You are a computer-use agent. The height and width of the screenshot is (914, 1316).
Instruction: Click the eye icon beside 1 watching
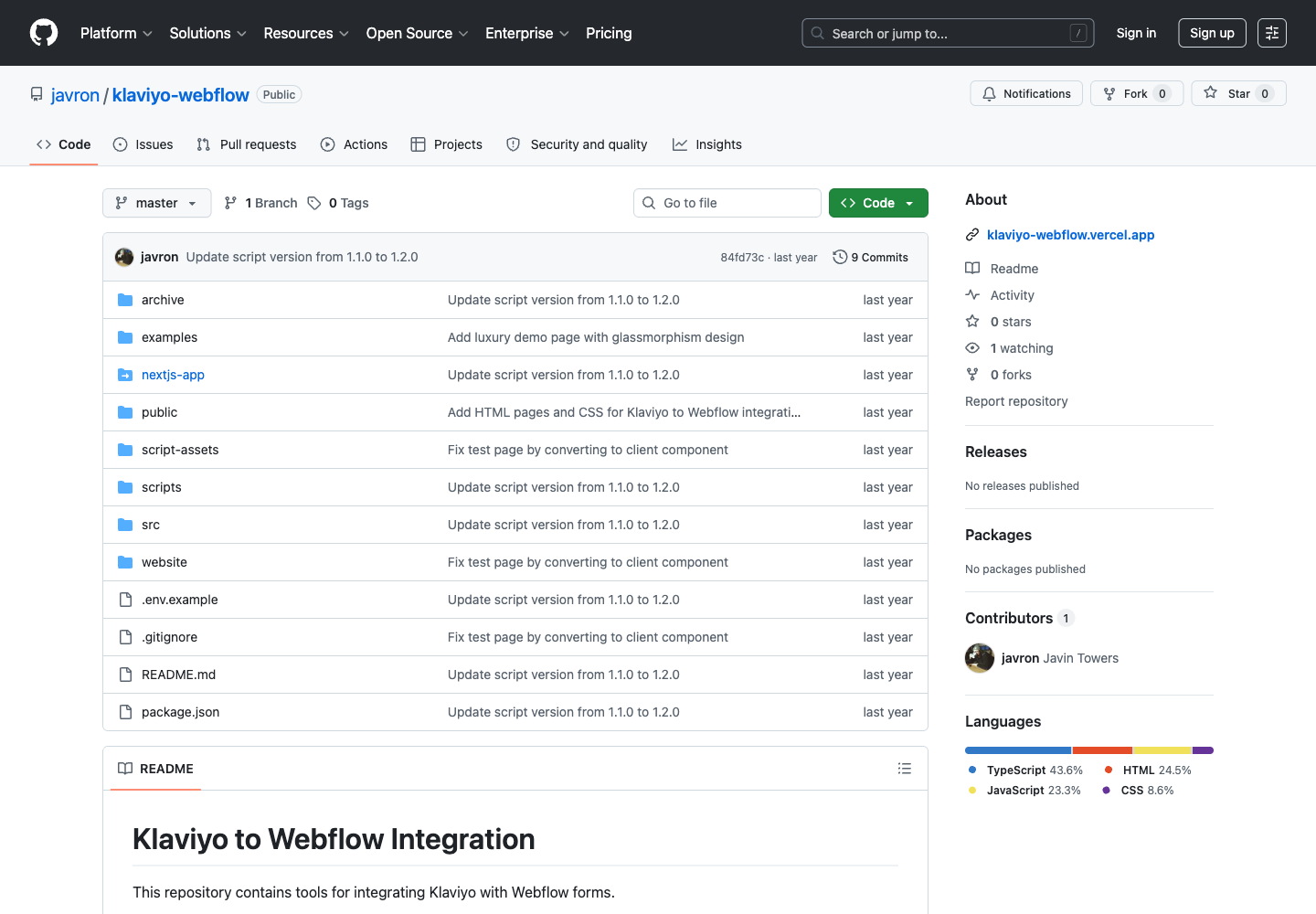click(972, 348)
